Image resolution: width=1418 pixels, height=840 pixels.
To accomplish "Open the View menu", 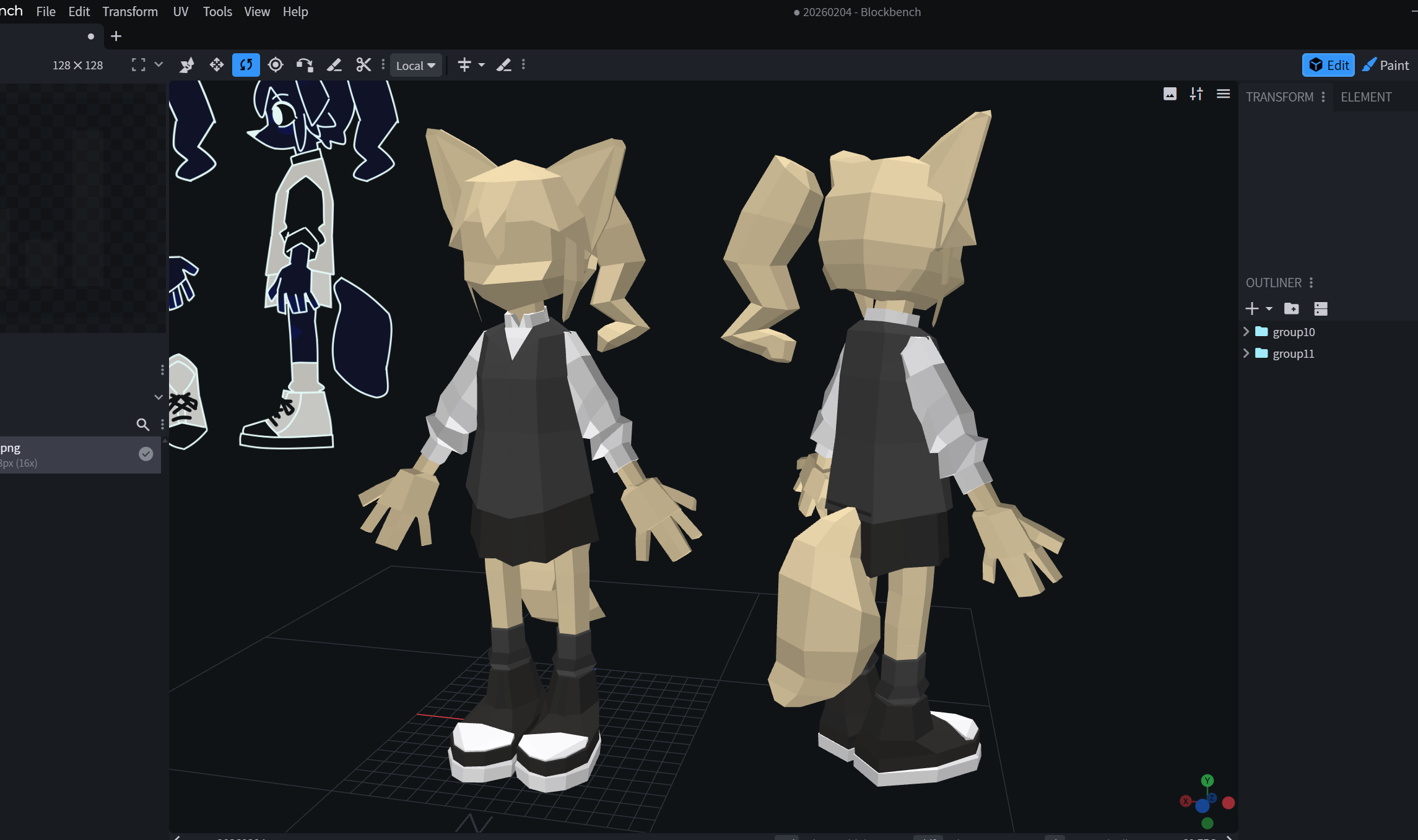I will coord(257,12).
